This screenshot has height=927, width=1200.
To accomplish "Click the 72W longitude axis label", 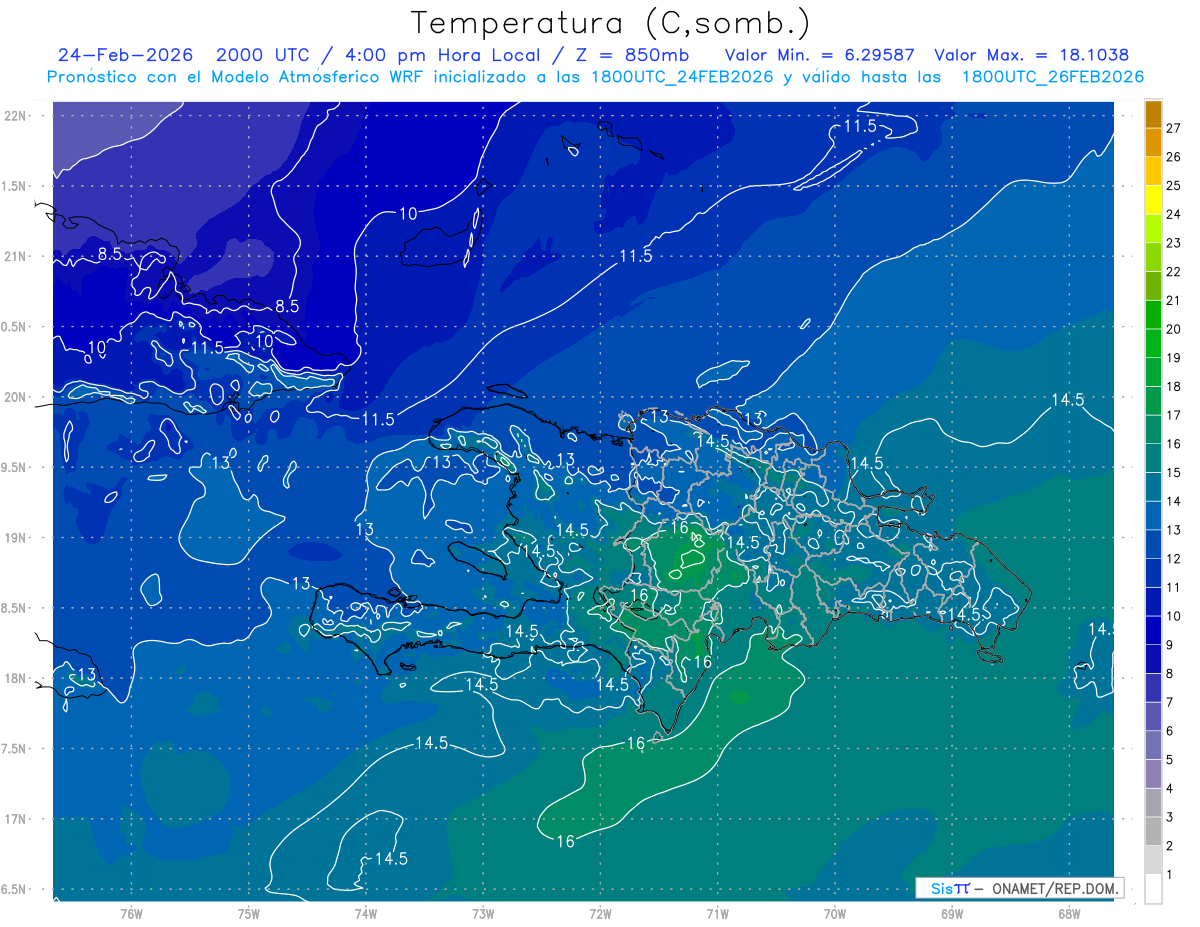I will coord(600,913).
